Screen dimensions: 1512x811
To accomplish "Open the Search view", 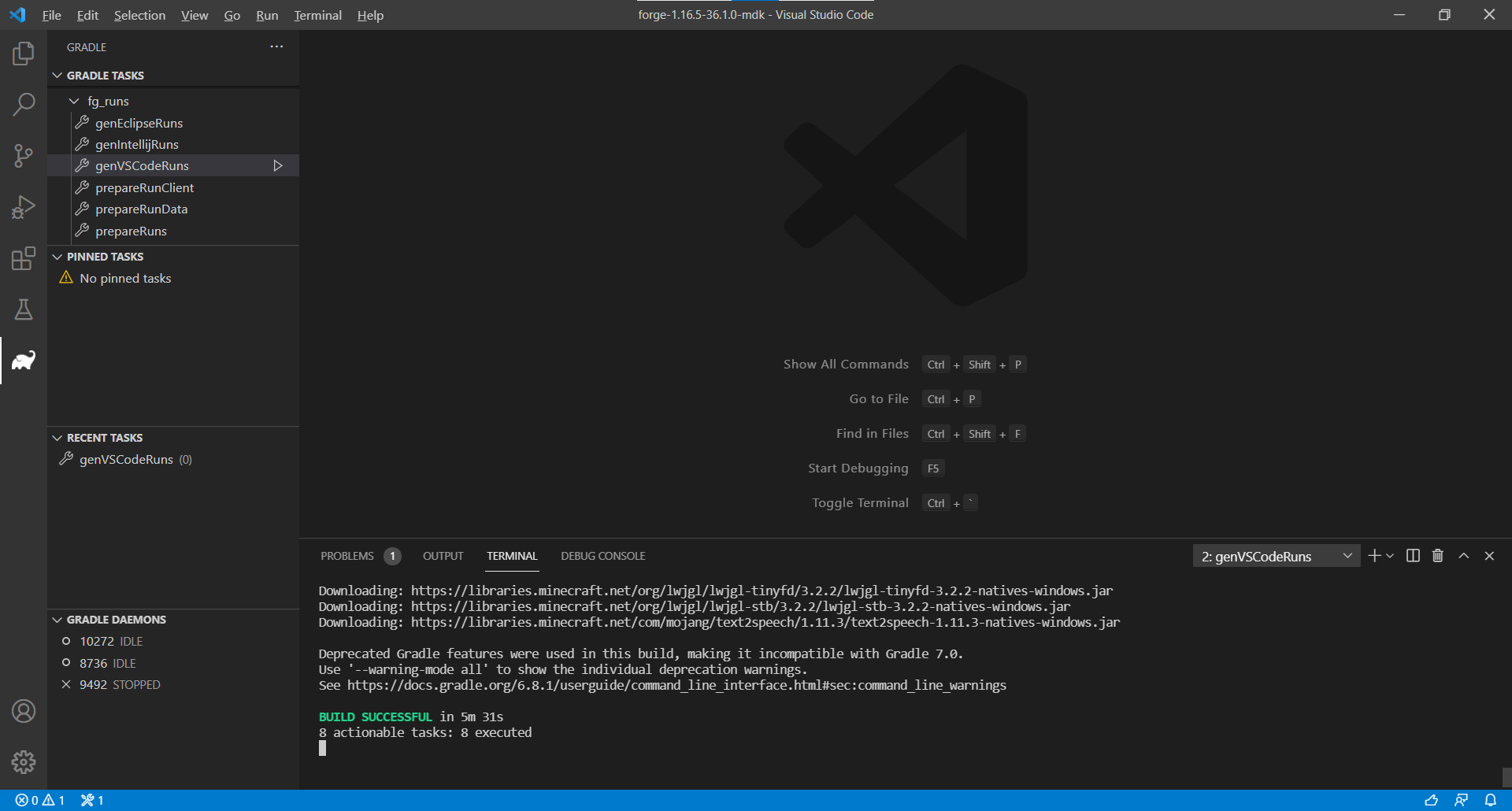I will click(23, 104).
